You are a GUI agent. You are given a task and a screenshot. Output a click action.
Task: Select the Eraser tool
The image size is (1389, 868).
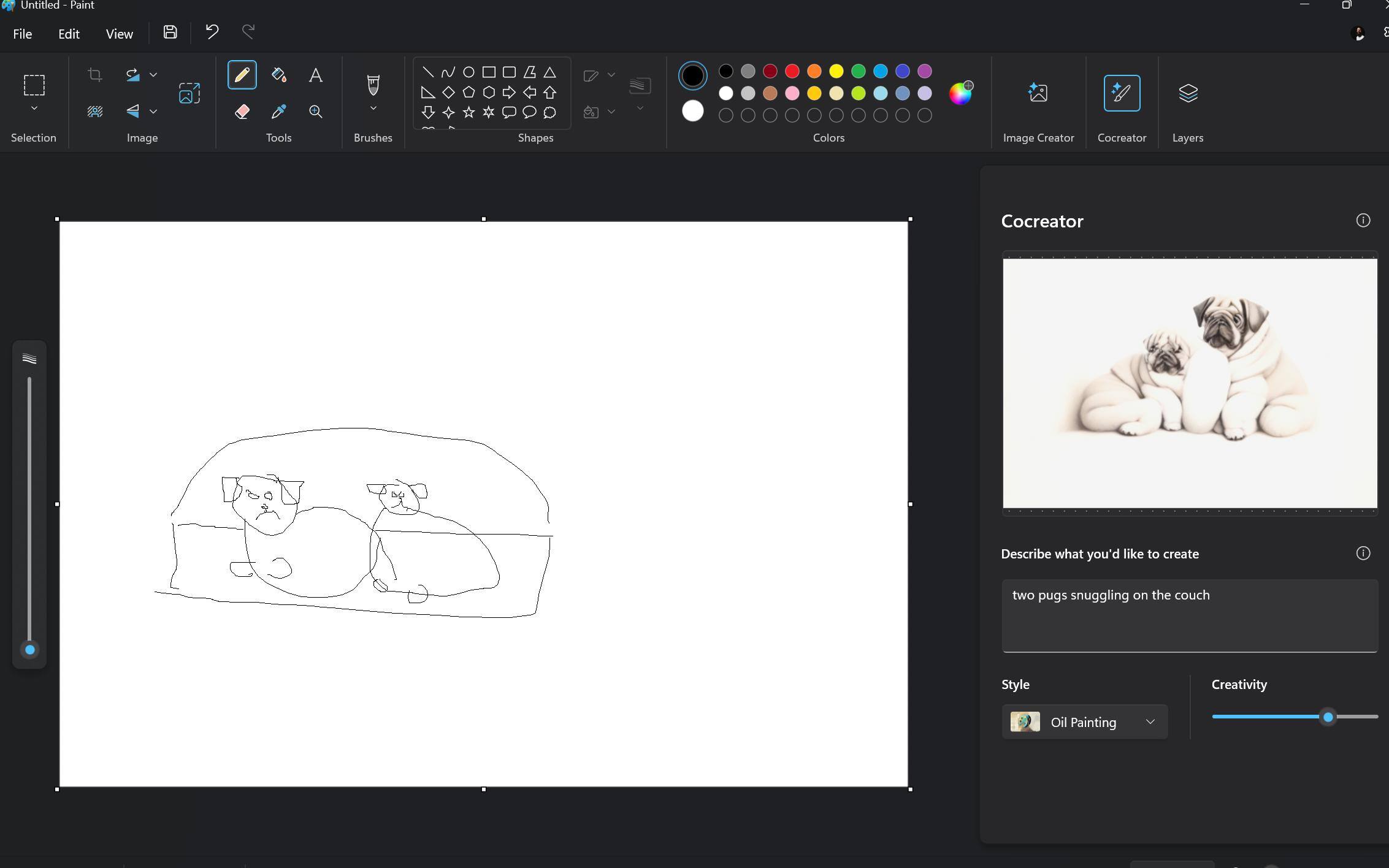[x=242, y=112]
